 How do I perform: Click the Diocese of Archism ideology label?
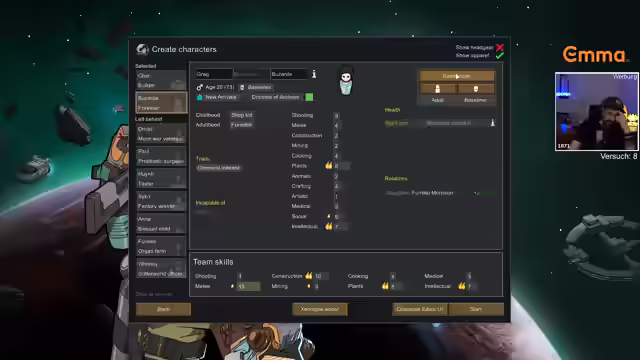click(x=276, y=97)
